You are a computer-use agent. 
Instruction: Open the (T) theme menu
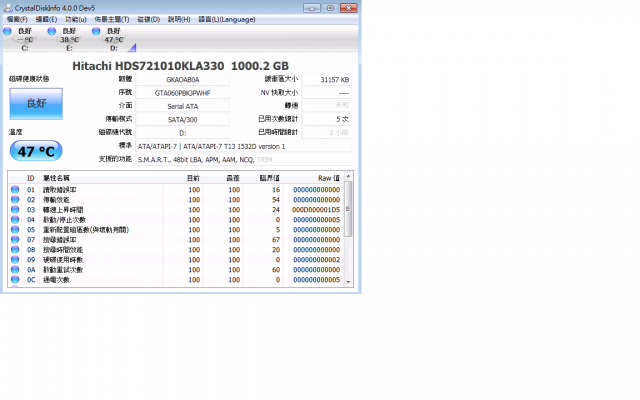tap(112, 19)
